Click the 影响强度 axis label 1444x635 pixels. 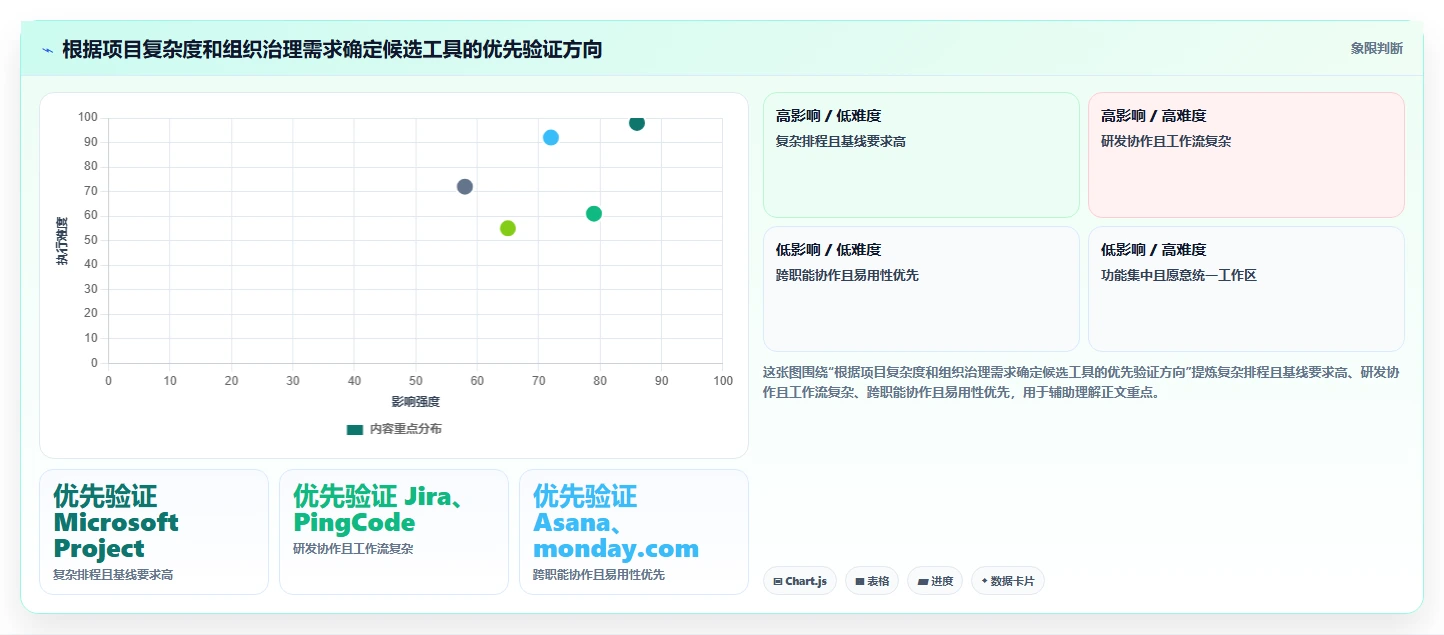[x=416, y=402]
